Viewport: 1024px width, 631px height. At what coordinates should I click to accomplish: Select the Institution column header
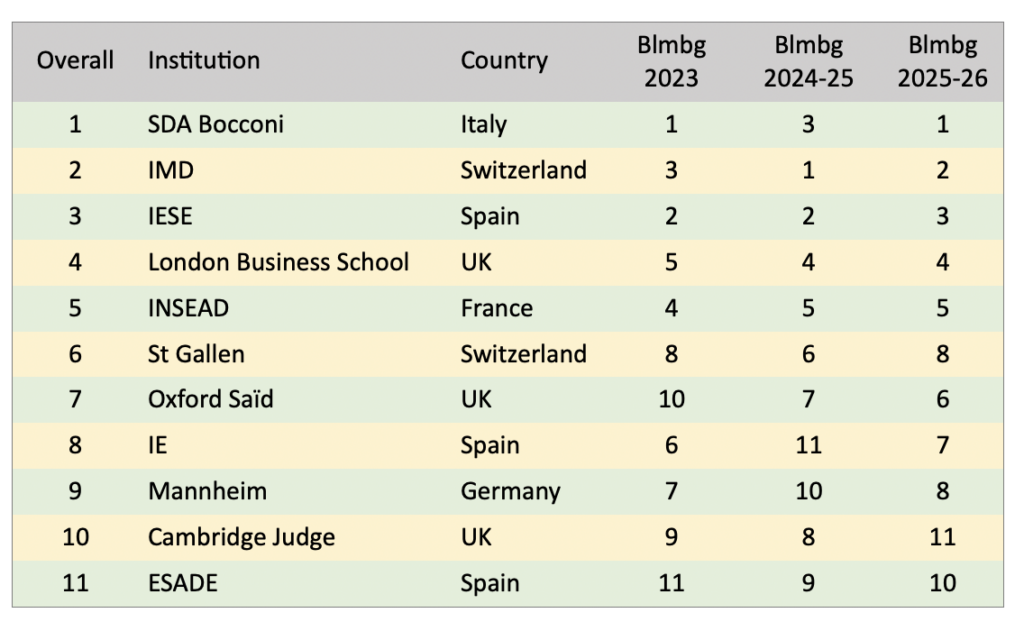click(x=204, y=60)
